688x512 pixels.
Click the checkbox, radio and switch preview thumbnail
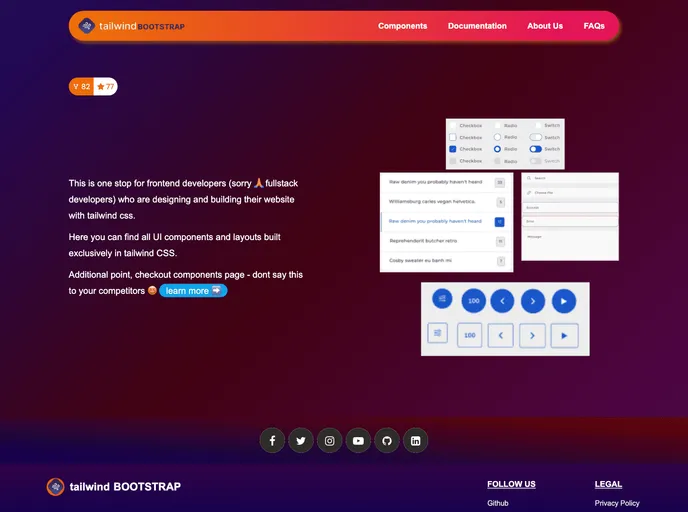pos(505,143)
